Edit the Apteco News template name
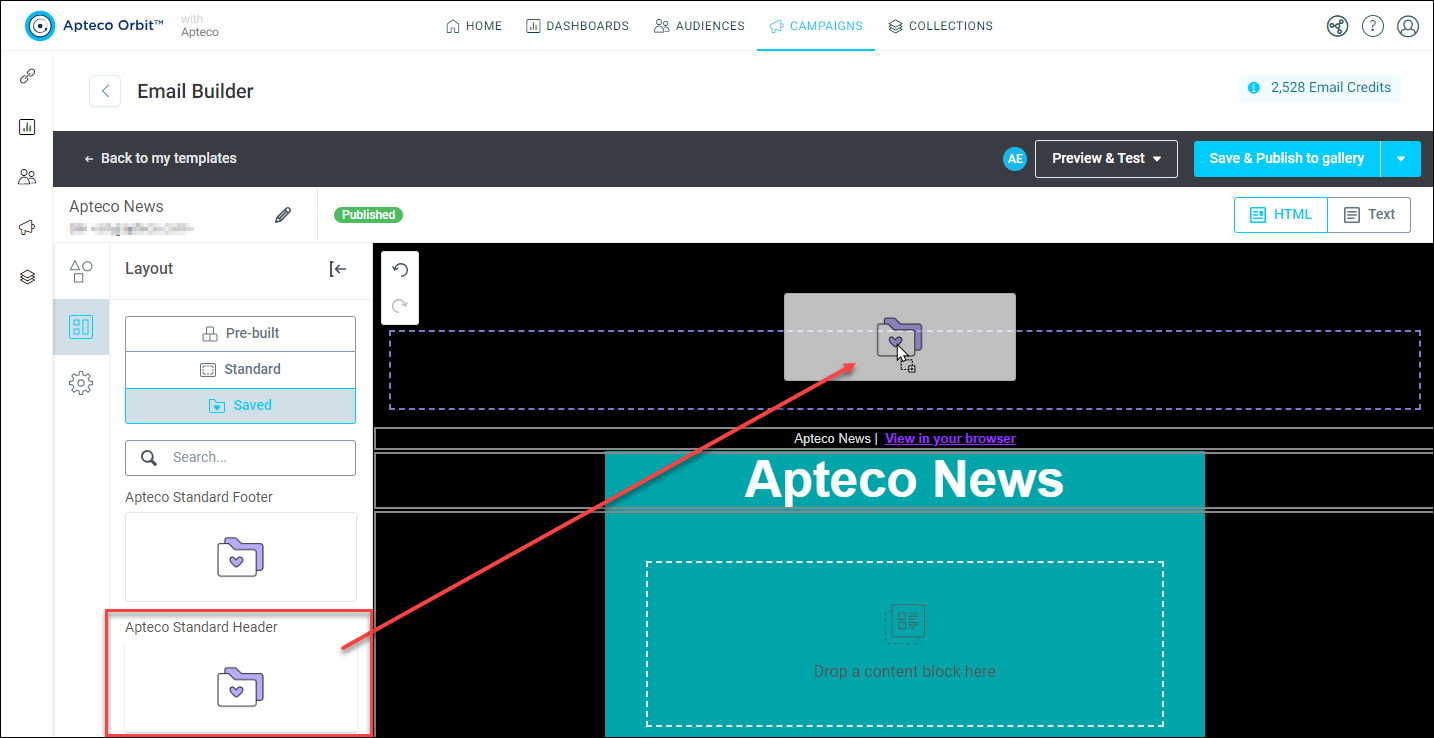The width and height of the screenshot is (1434, 738). [283, 215]
